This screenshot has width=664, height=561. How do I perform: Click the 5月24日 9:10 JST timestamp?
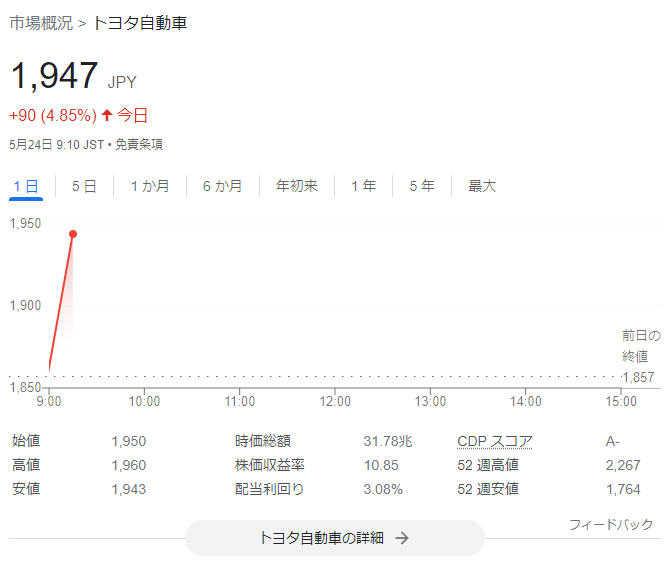pyautogui.click(x=56, y=145)
